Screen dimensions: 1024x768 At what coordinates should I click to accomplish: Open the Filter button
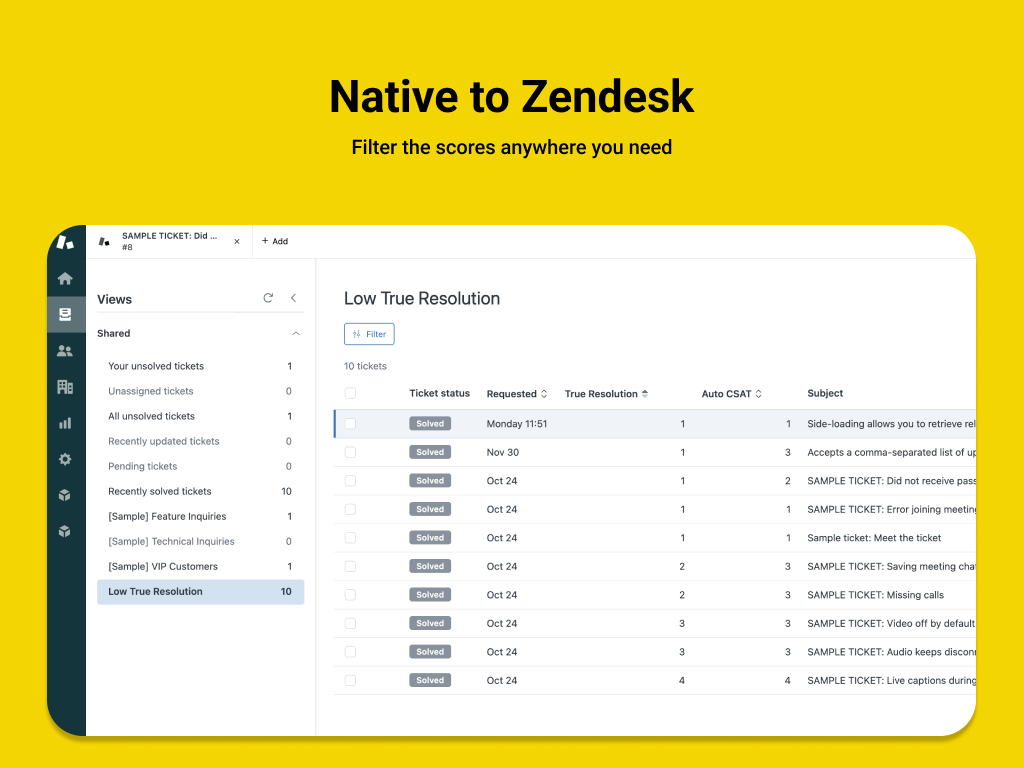369,334
